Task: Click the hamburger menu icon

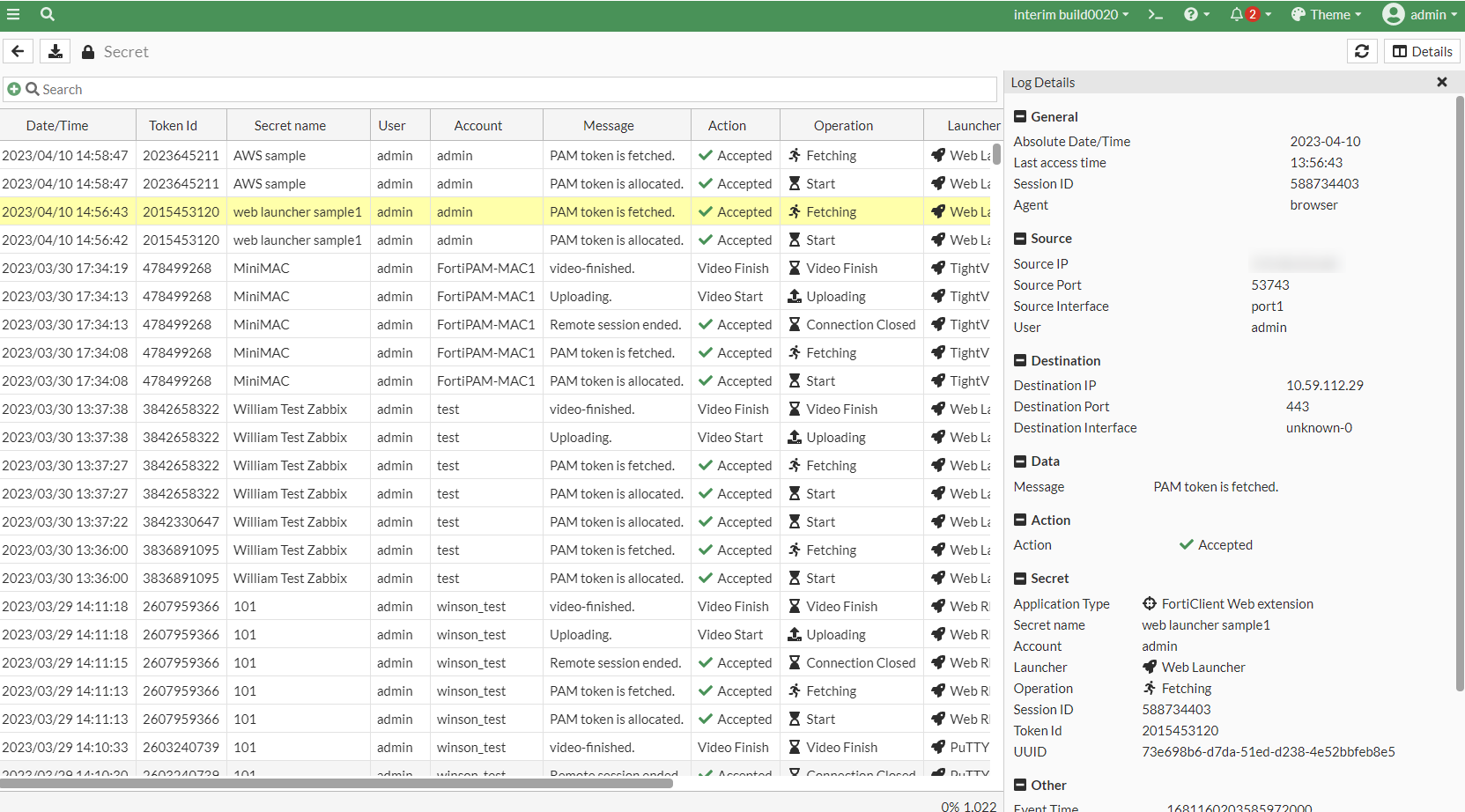Action: (13, 14)
